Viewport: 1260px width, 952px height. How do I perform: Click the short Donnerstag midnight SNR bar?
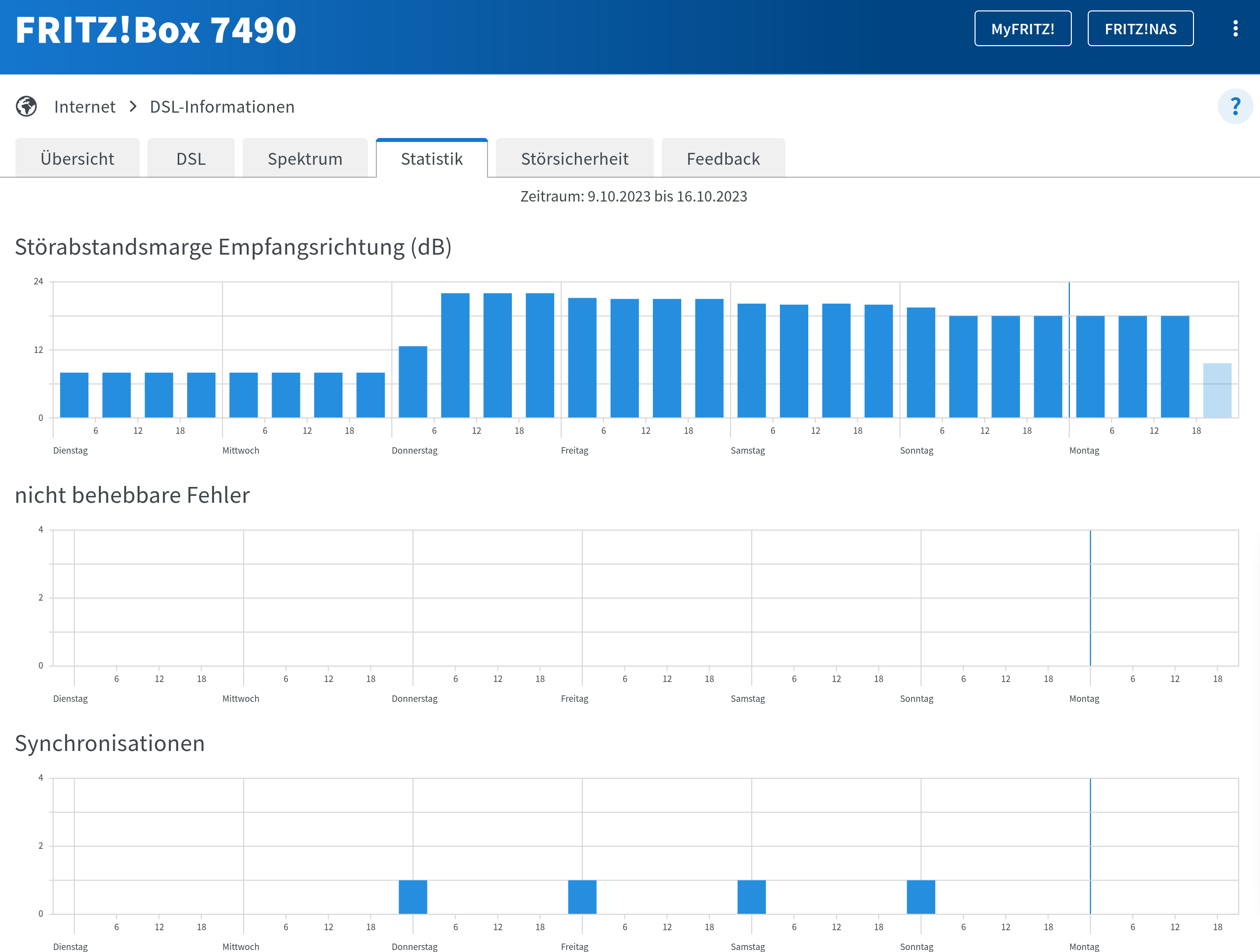point(413,382)
